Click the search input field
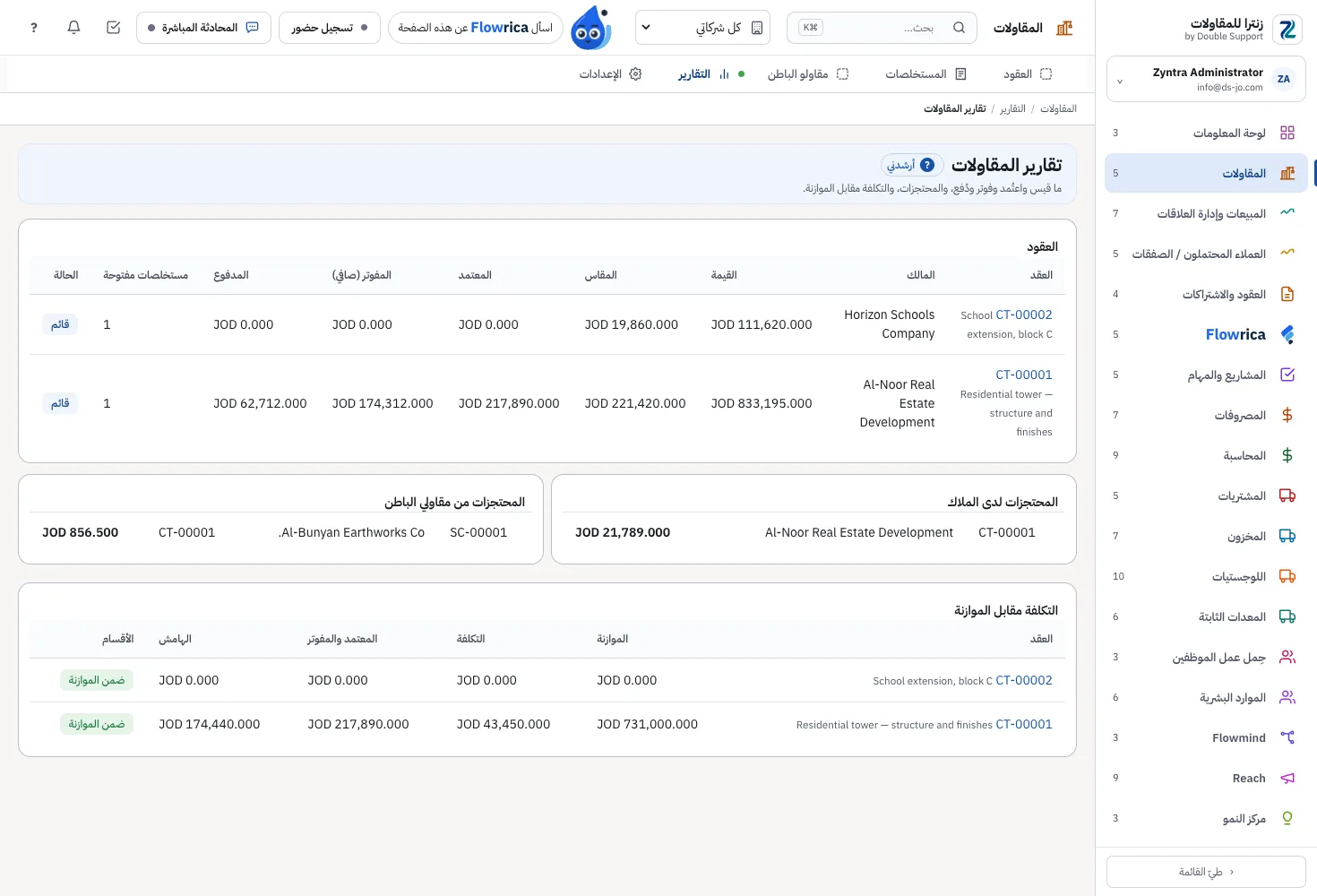The height and width of the screenshot is (896, 1317). point(882,28)
